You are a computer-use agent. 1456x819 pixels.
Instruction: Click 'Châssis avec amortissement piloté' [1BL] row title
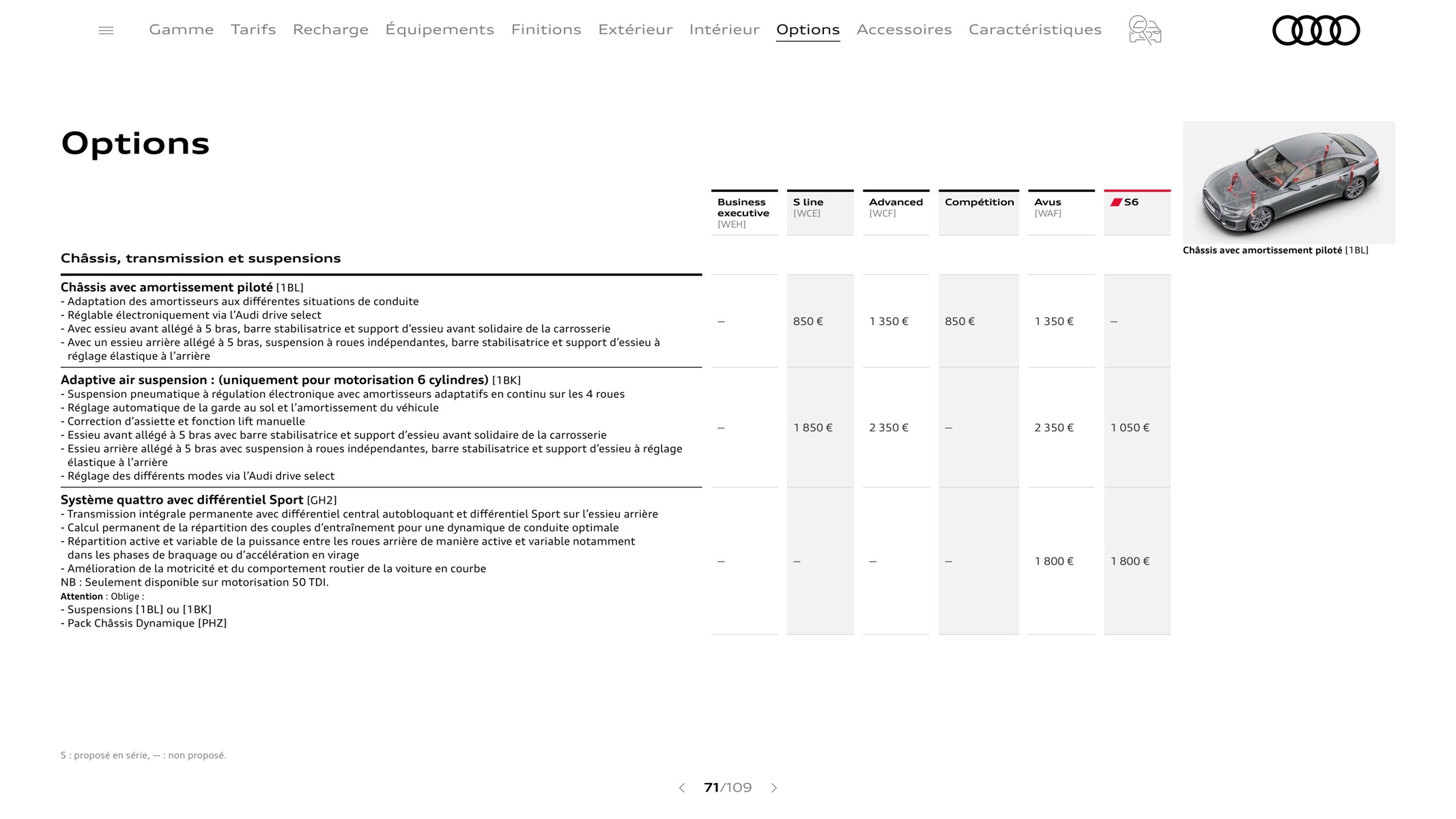182,287
